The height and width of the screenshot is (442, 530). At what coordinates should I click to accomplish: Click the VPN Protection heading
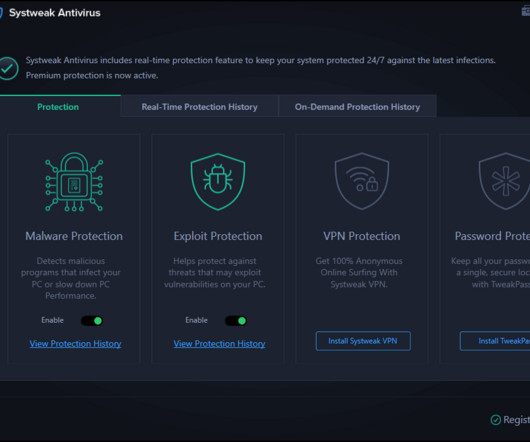coord(362,236)
